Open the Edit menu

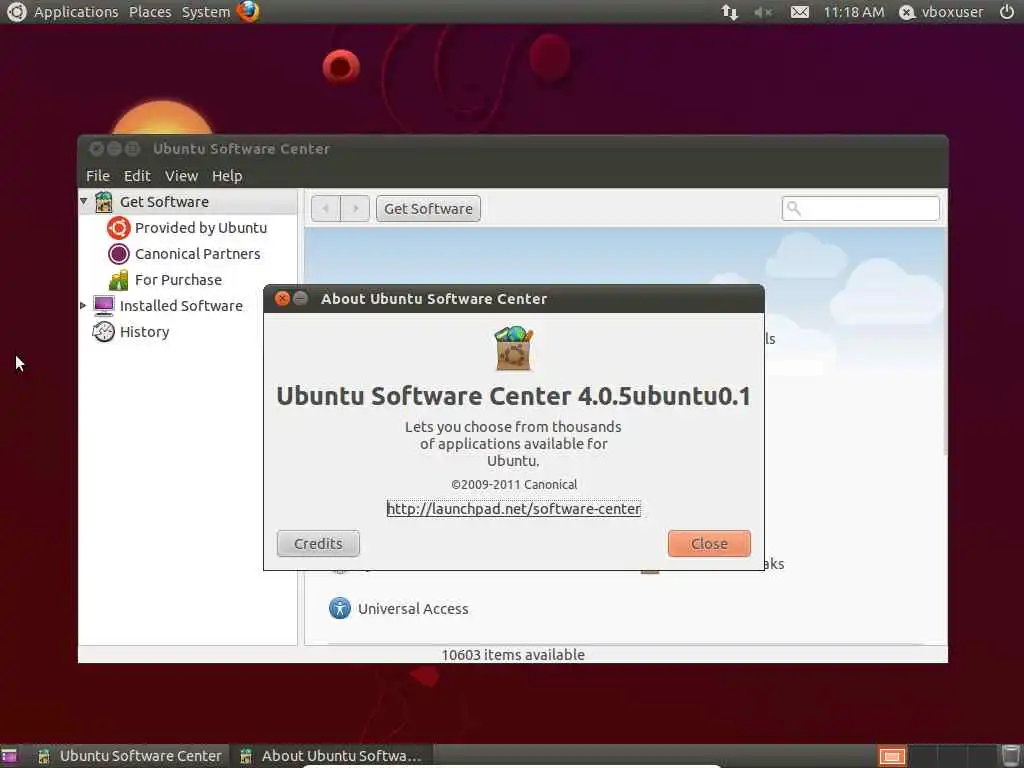[x=137, y=176]
